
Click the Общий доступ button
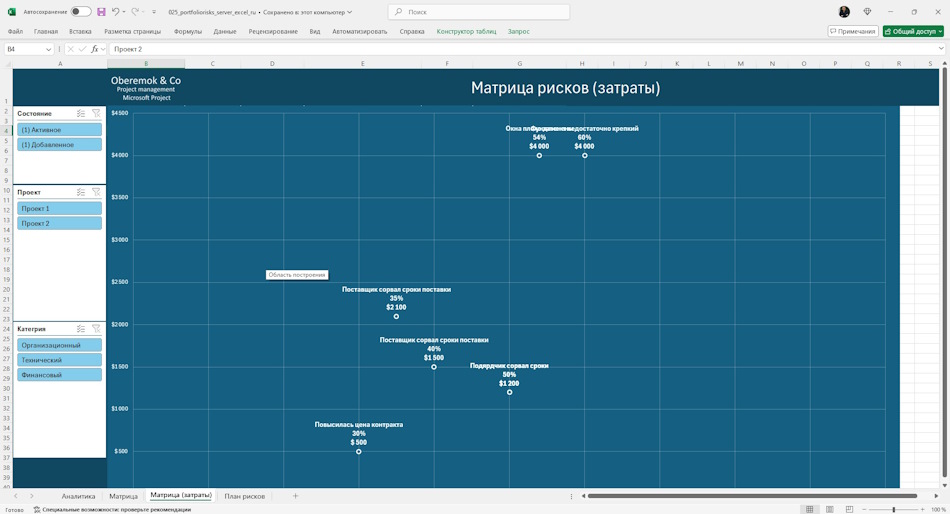coord(913,31)
